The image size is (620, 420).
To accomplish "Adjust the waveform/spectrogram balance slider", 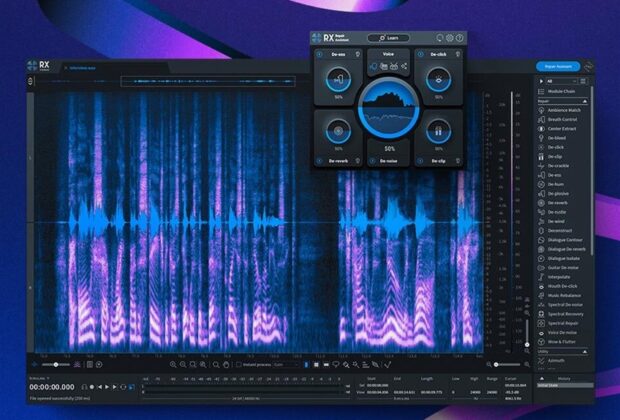I will pyautogui.click(x=56, y=365).
